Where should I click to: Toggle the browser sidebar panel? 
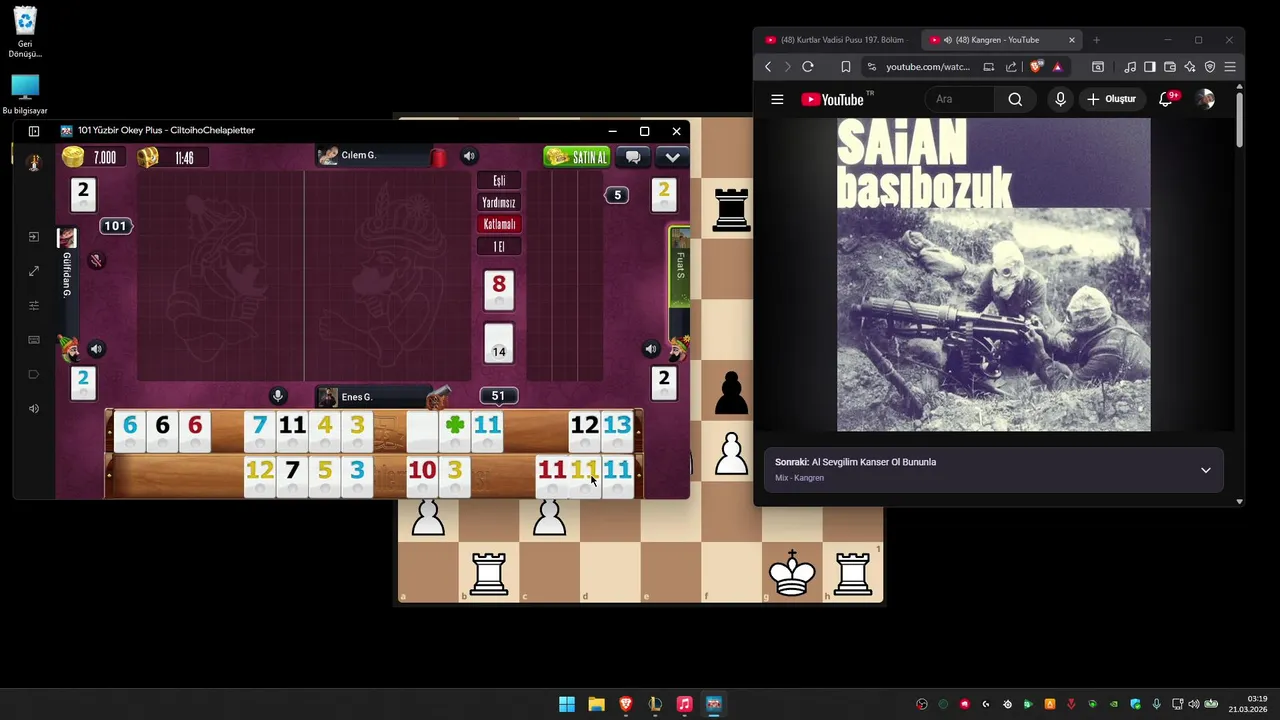pyautogui.click(x=1150, y=67)
